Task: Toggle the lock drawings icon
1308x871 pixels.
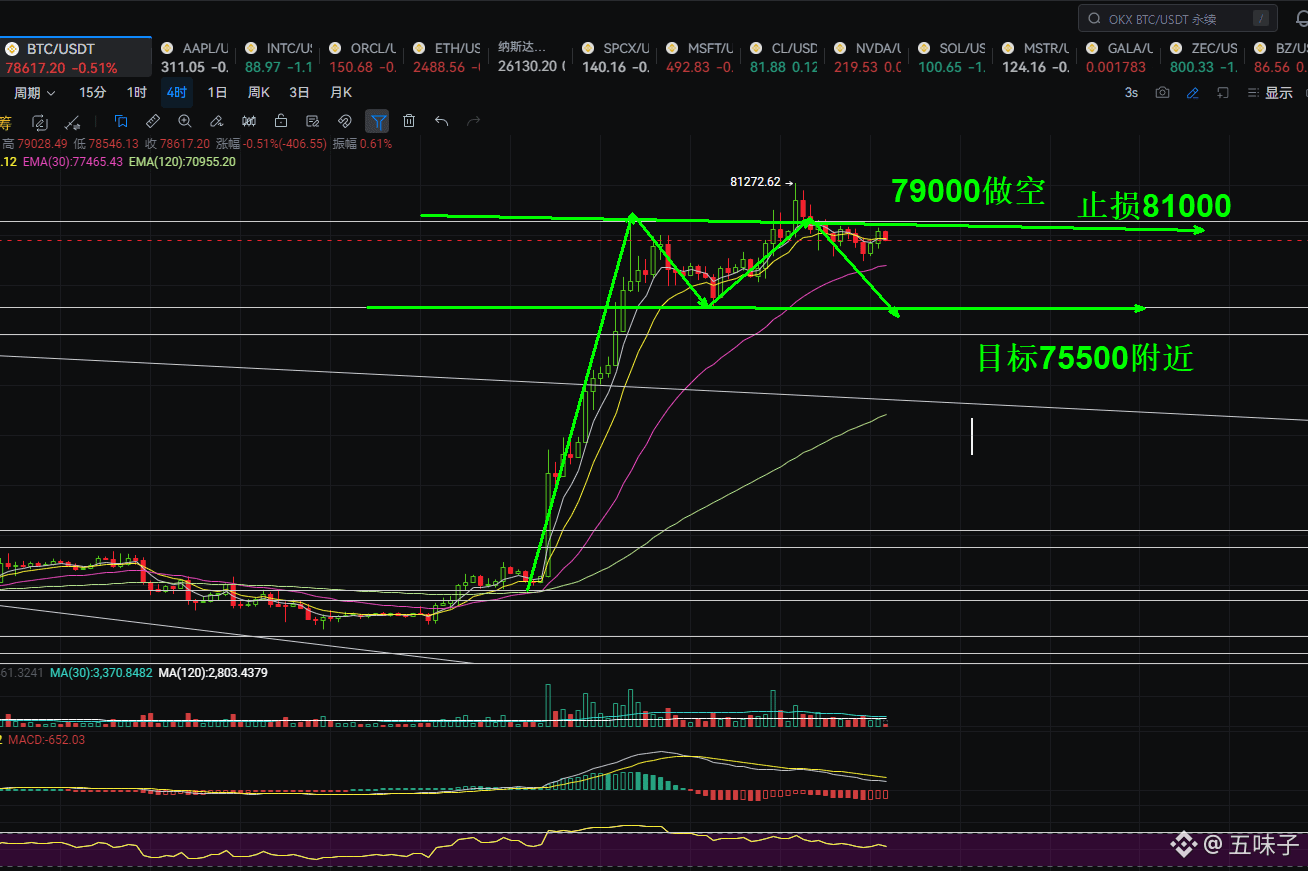Action: (x=281, y=122)
